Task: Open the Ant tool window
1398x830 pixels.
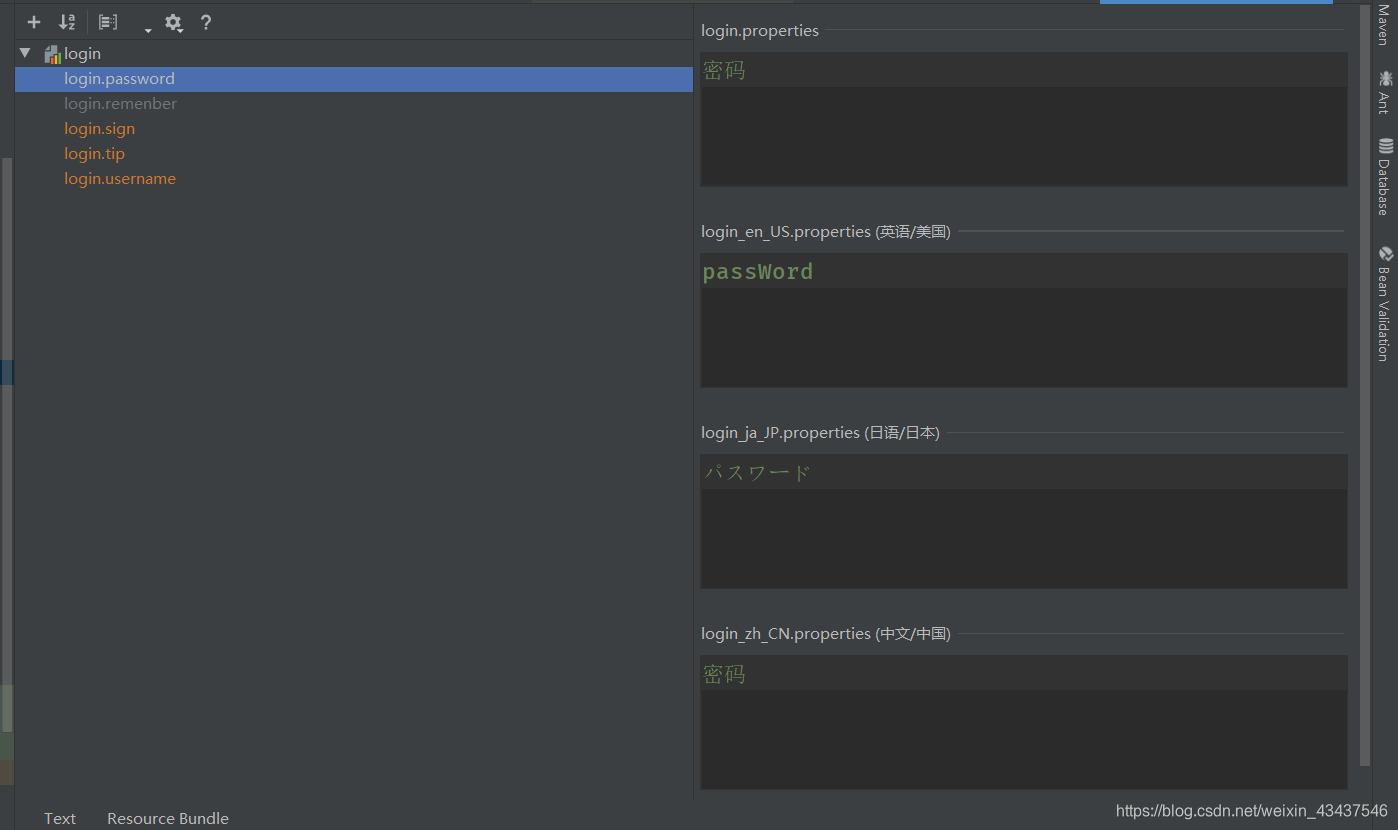Action: coord(1384,92)
